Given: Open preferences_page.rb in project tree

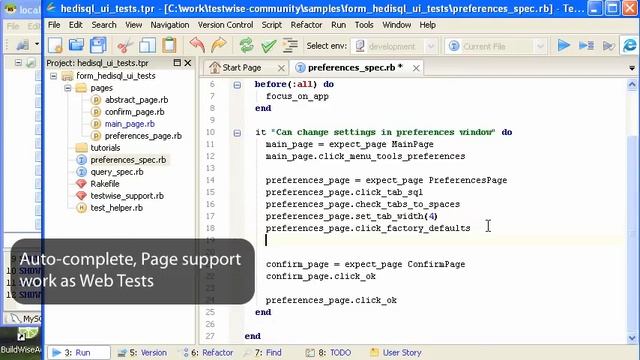Looking at the screenshot, I should click(x=143, y=136).
